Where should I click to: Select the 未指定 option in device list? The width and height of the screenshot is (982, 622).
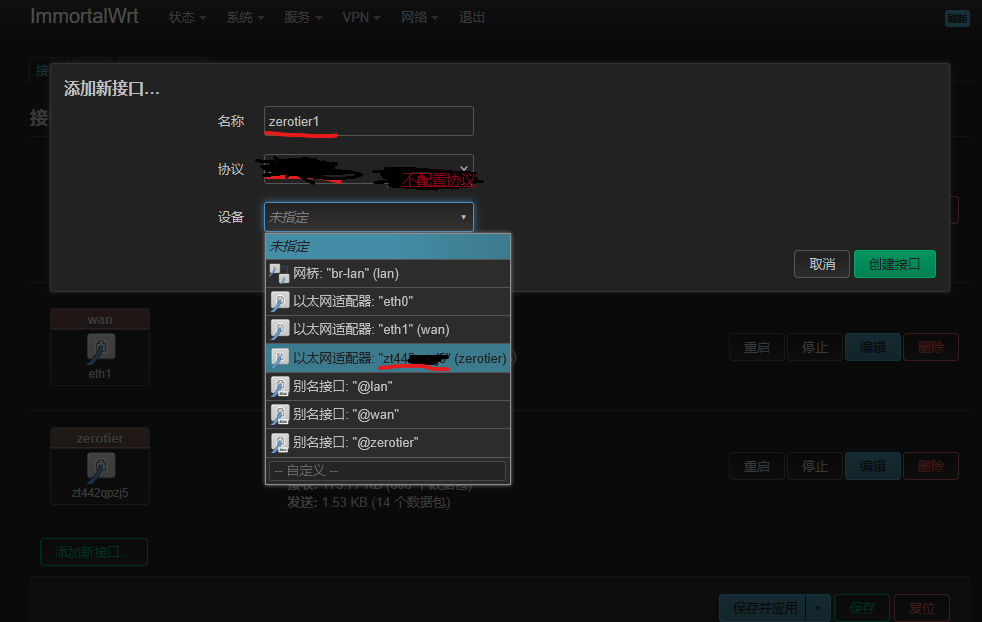(388, 246)
